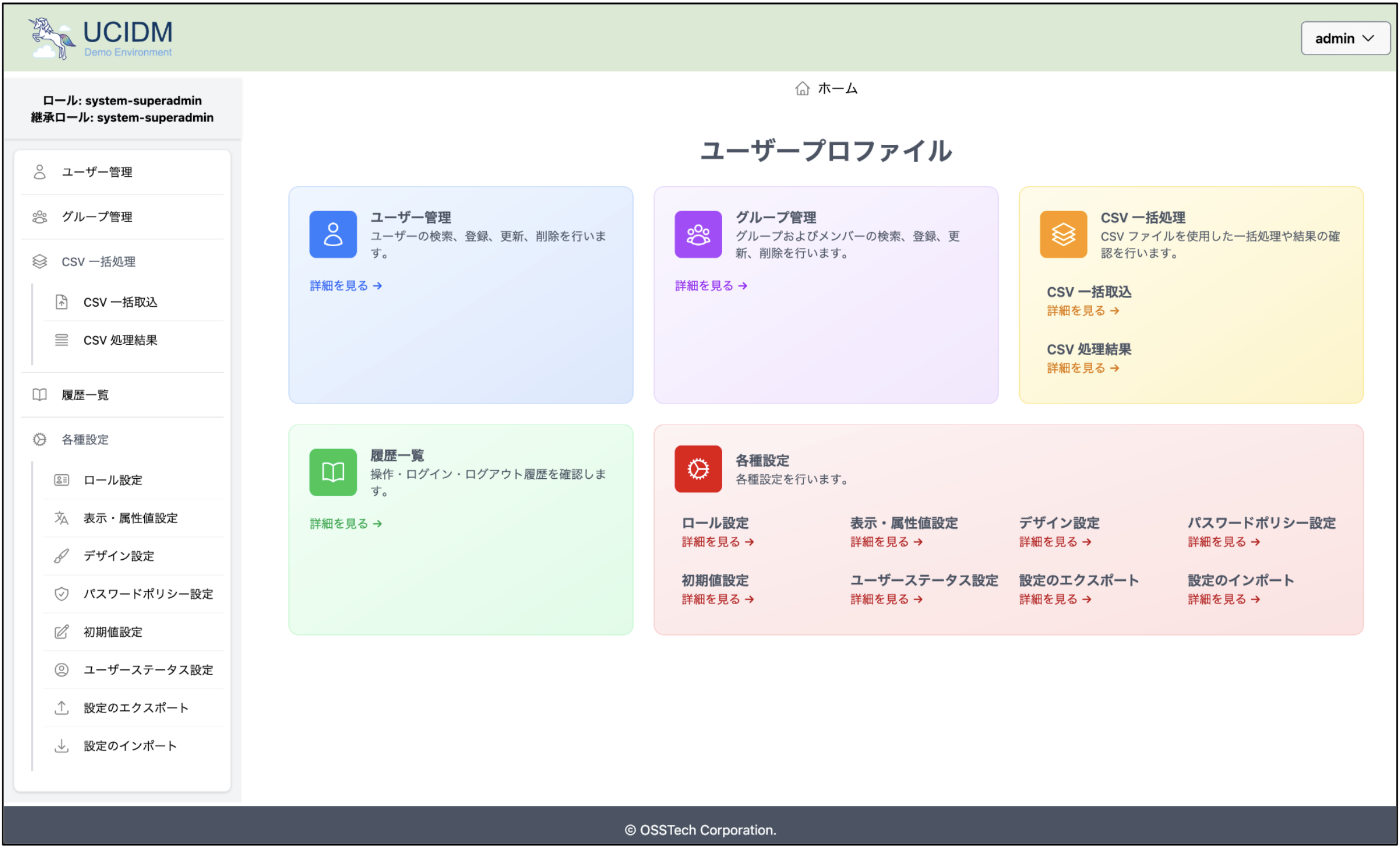Click the list icon beside CSV 処理結果

[x=62, y=340]
